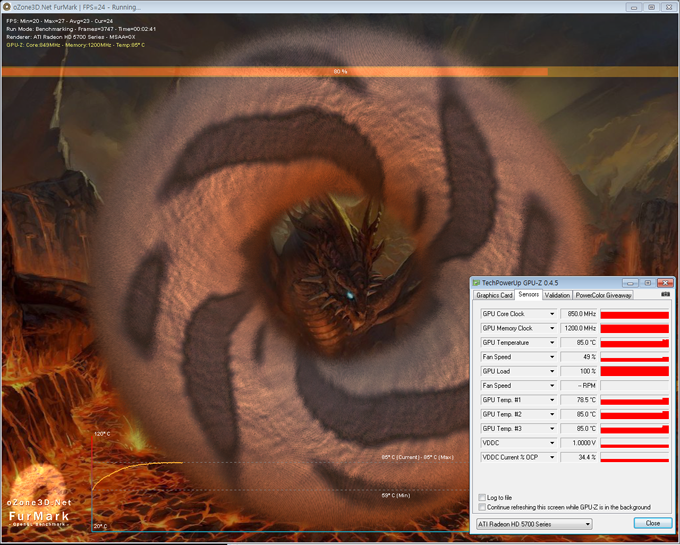Click the GPU Load red graph

tap(634, 371)
